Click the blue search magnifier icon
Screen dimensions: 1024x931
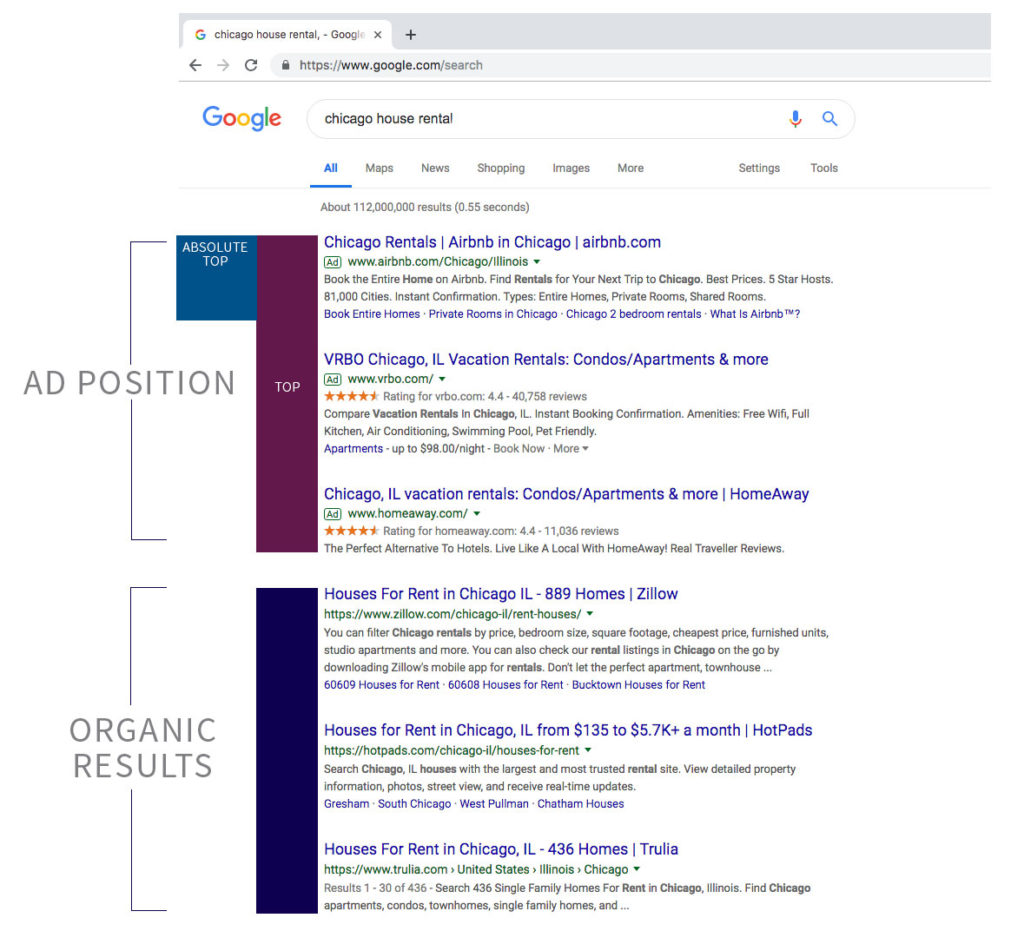click(830, 118)
